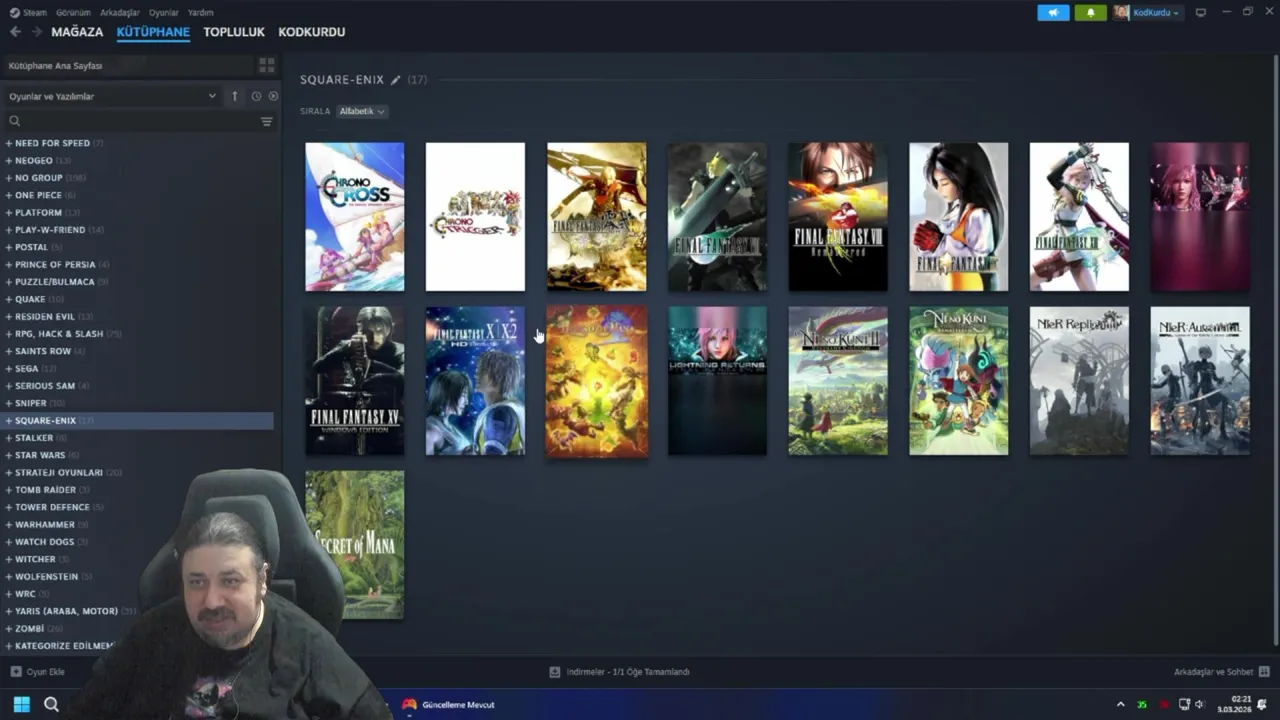Go back with the left arrow
1280x720 pixels.
point(15,32)
